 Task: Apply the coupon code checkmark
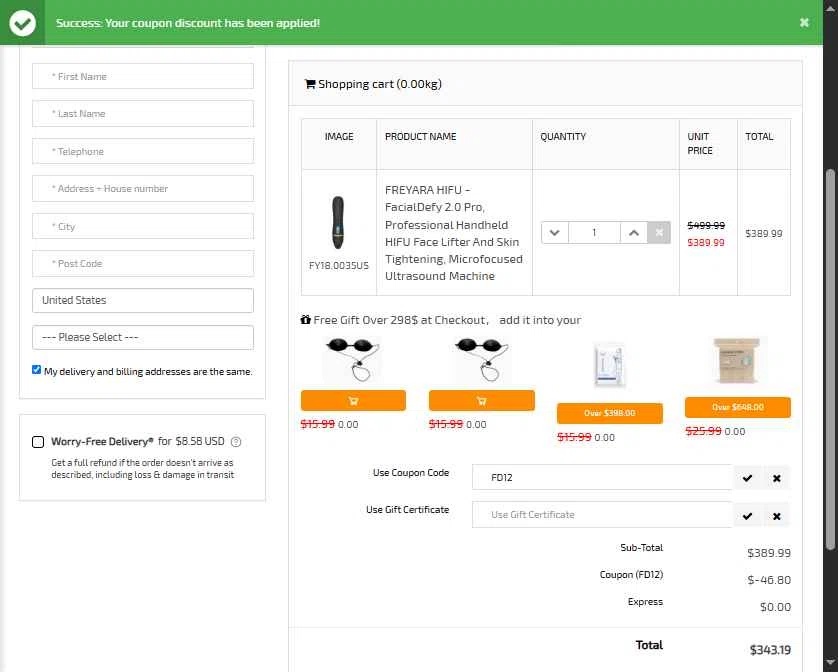point(747,478)
